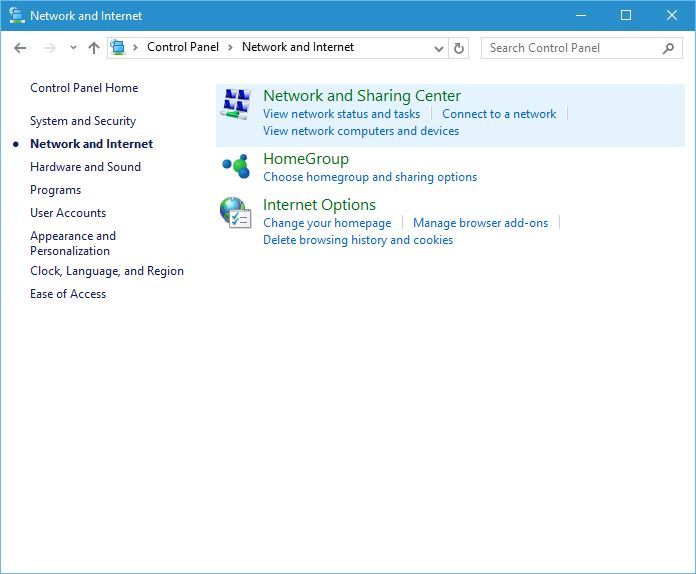Click the HomeGroup icon

point(236,167)
